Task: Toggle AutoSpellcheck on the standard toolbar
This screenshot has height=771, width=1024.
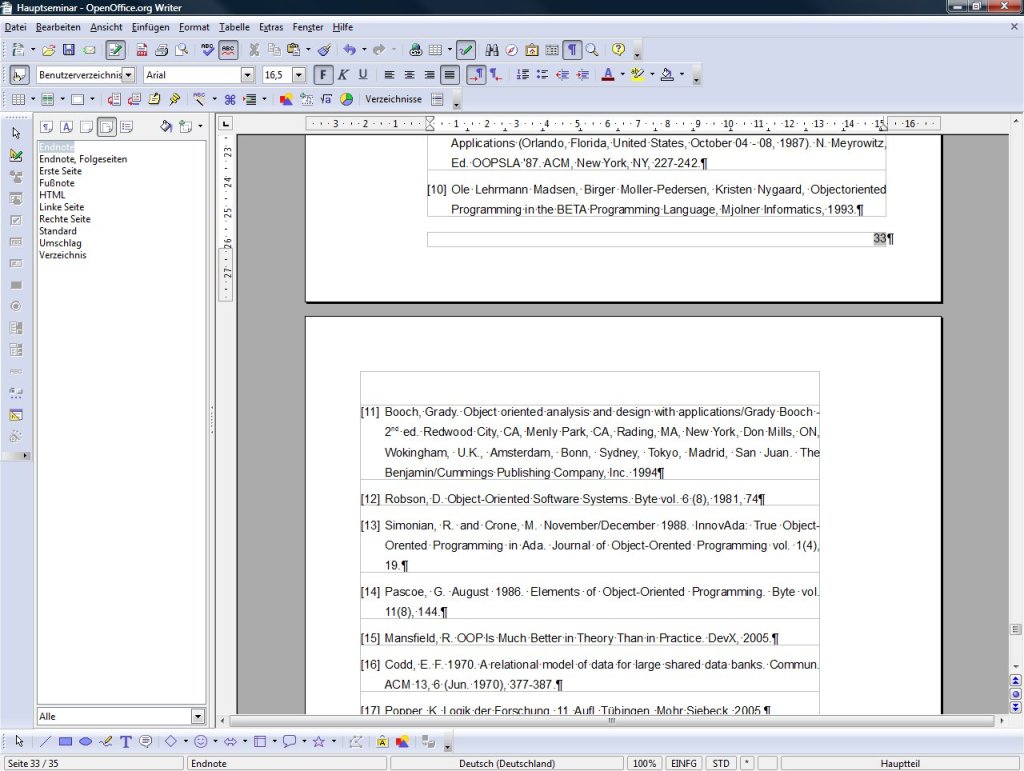Action: point(228,50)
